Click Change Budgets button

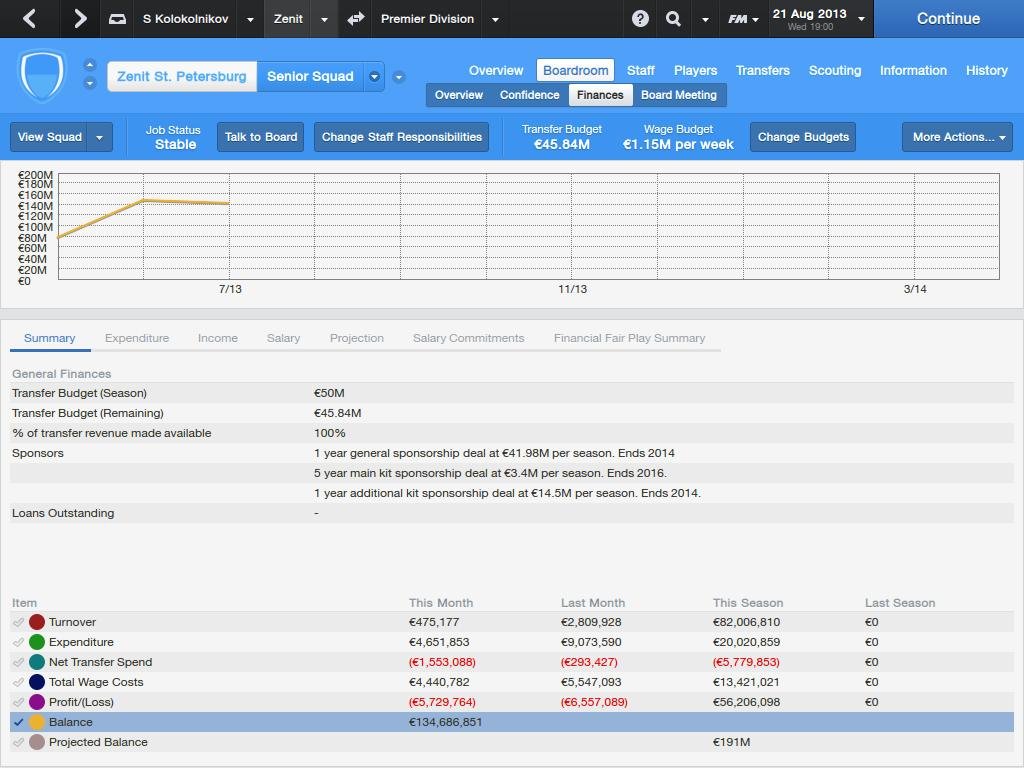coord(803,137)
